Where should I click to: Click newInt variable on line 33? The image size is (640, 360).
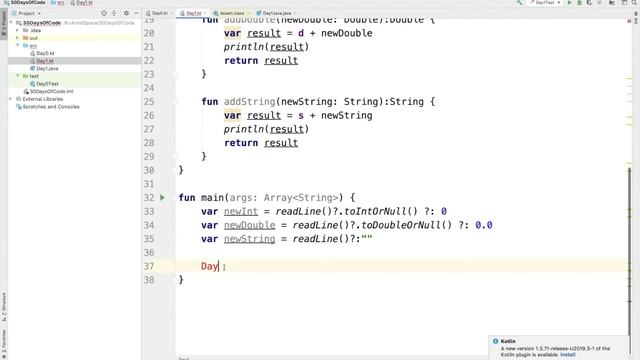[241, 211]
